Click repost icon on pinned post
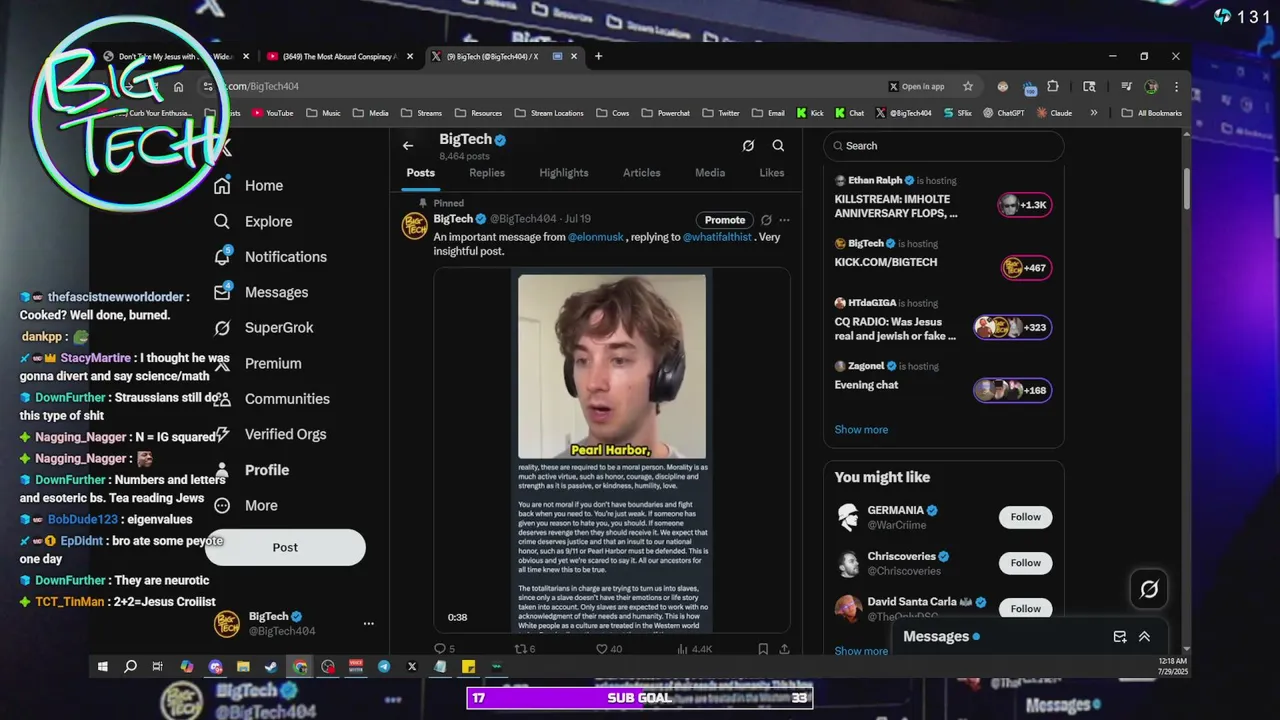Screen dimensions: 1280x720 point(519,649)
